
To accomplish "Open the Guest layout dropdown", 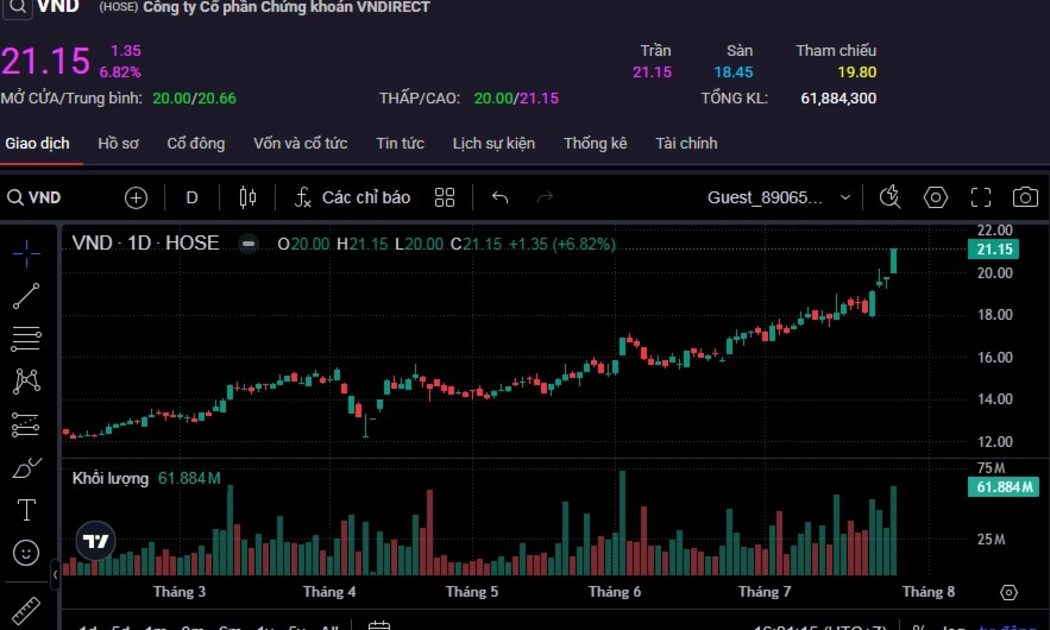I will (x=779, y=198).
